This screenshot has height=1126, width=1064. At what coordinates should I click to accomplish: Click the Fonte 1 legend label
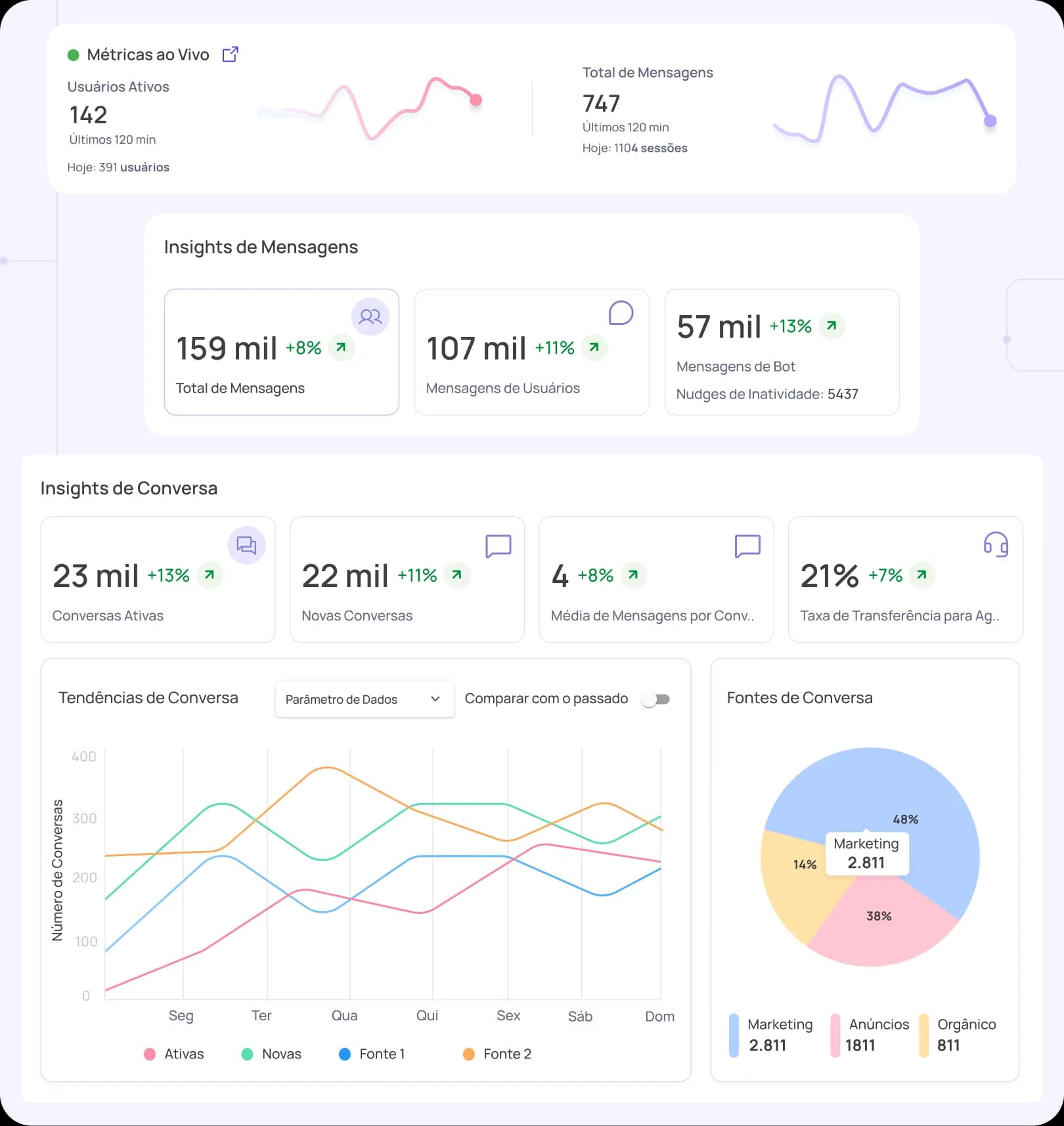[x=382, y=1054]
